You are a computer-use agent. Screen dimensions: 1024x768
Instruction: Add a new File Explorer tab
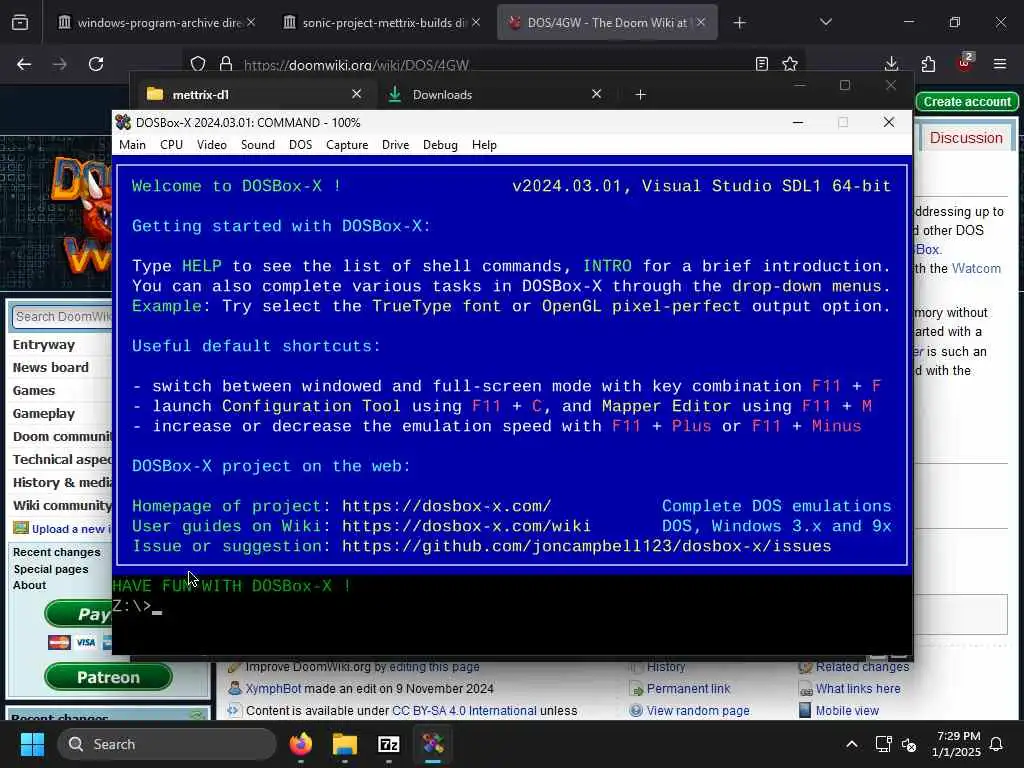point(641,95)
